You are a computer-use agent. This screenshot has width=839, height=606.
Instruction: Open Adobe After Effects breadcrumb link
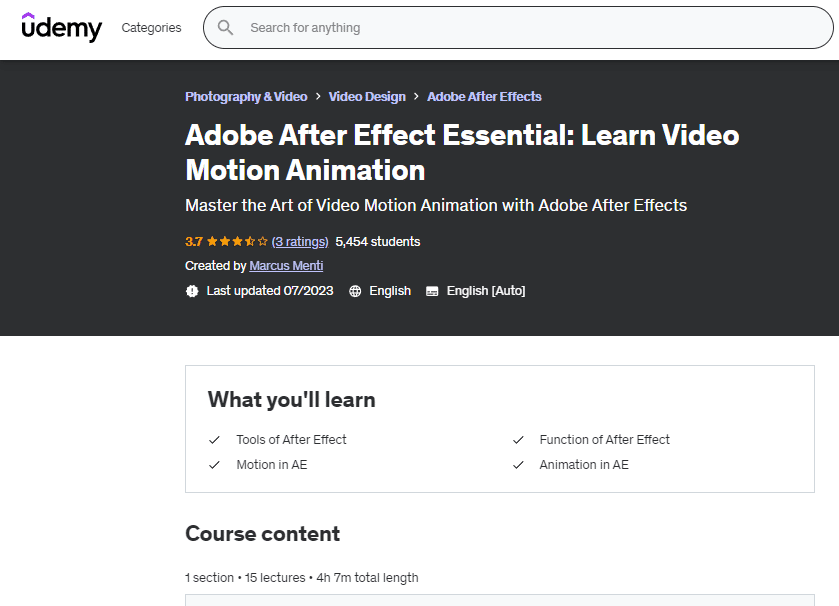coord(484,97)
